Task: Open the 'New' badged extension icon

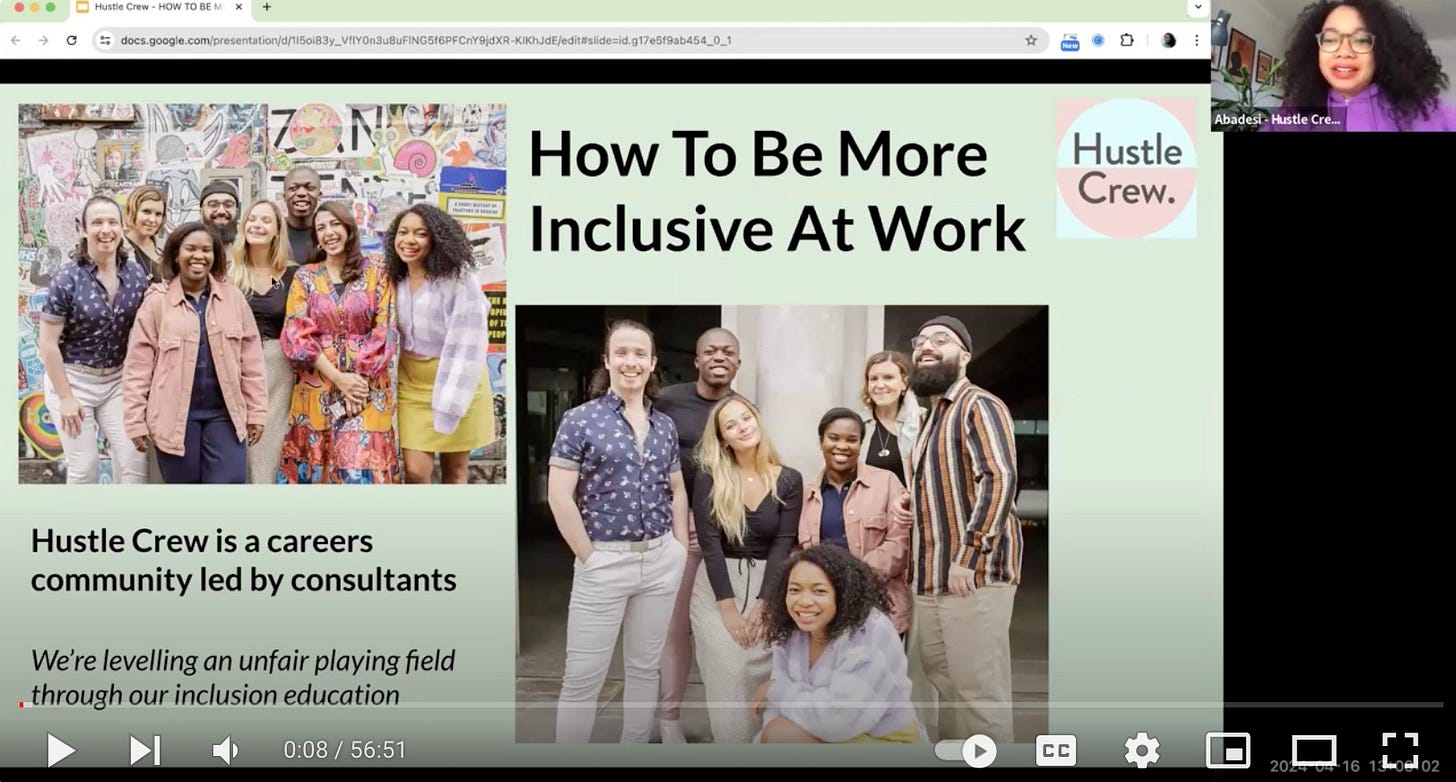Action: (x=1070, y=41)
